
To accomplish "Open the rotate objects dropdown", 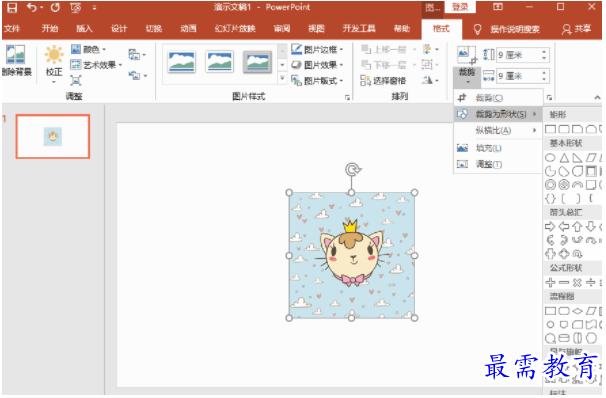I will 431,80.
